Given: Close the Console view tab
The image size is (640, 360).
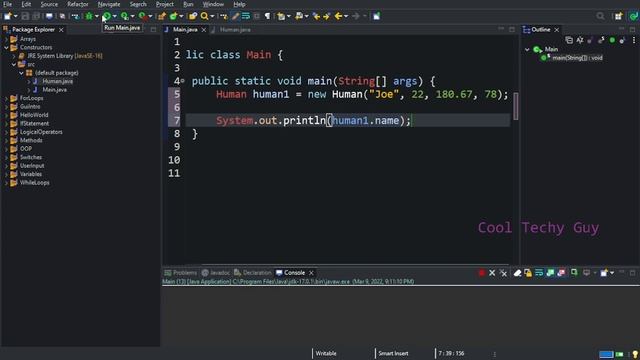Looking at the screenshot, I should (311, 273).
